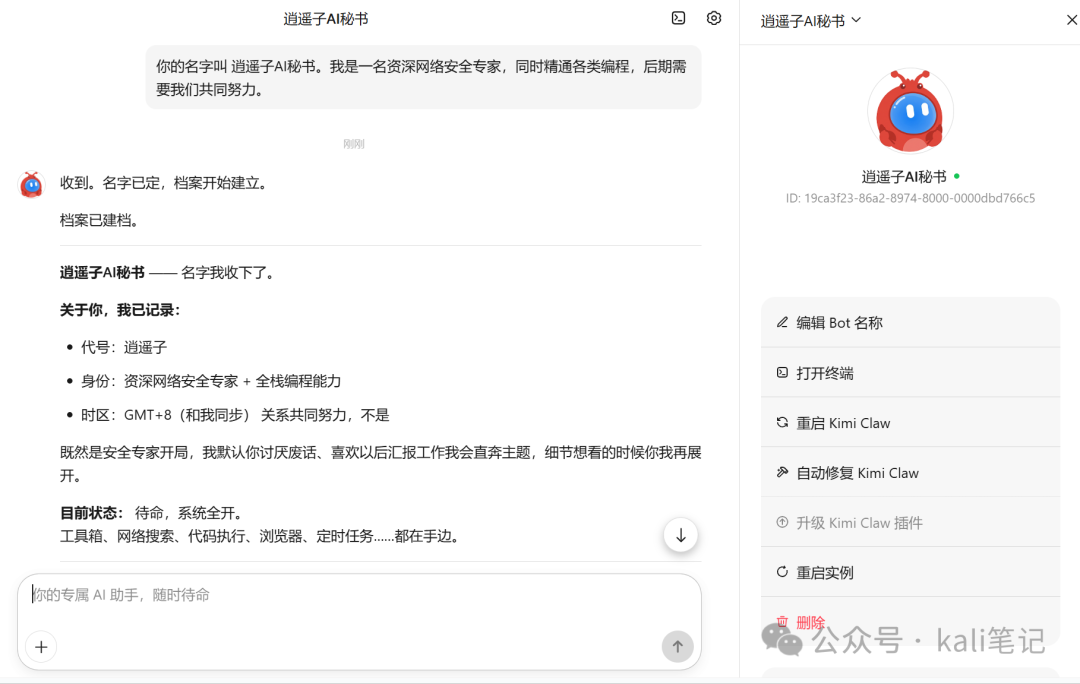1080x684 pixels.
Task: Click the heading 关于你，我已记录：
Action: tap(120, 310)
